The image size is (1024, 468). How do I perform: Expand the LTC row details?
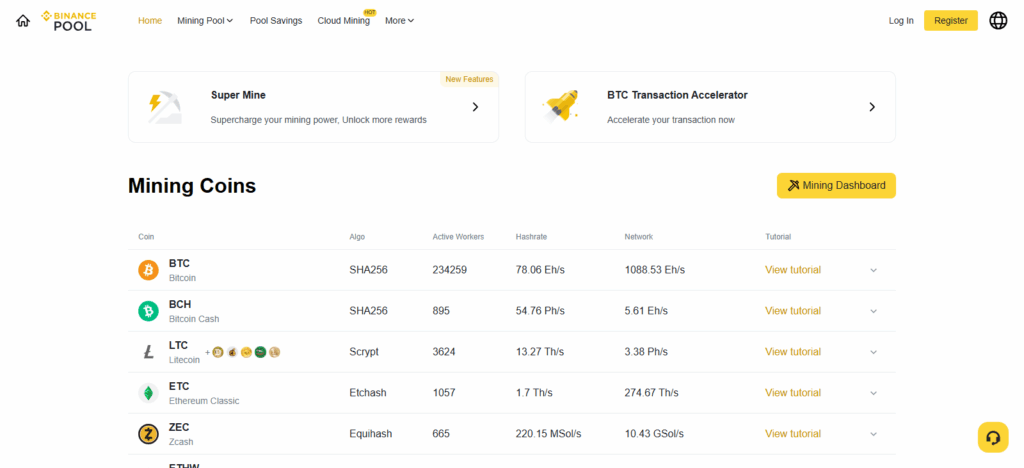873,352
